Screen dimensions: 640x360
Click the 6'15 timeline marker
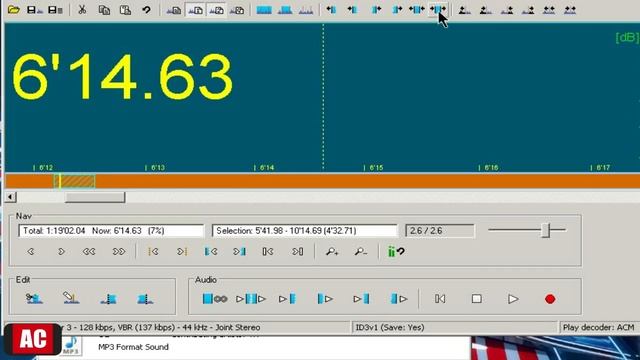374,167
